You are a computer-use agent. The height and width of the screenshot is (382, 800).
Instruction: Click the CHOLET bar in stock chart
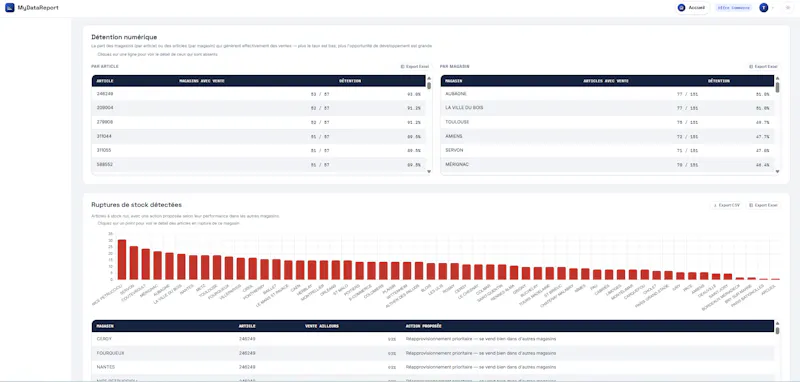pos(657,275)
